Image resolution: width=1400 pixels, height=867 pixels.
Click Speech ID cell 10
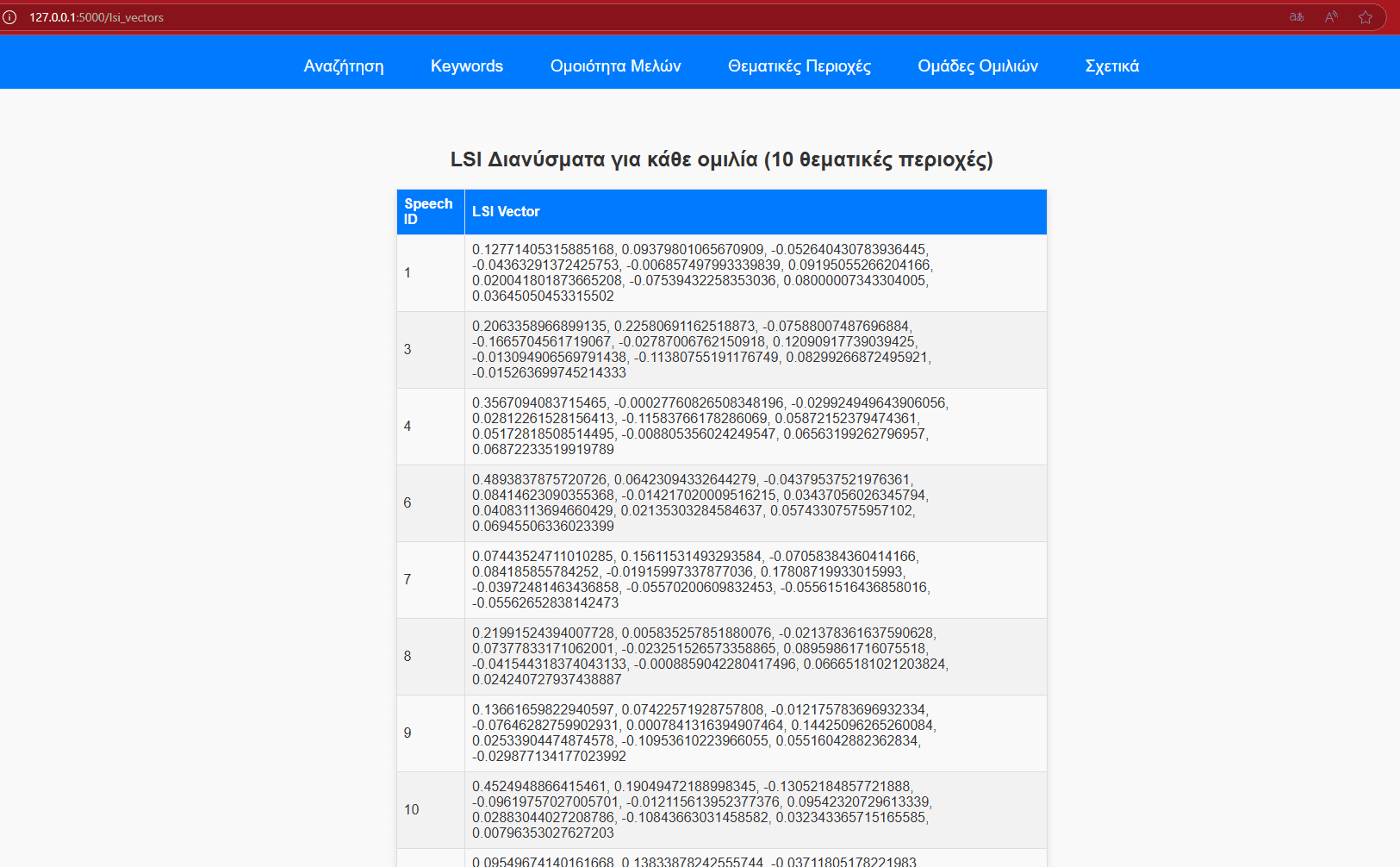[431, 810]
